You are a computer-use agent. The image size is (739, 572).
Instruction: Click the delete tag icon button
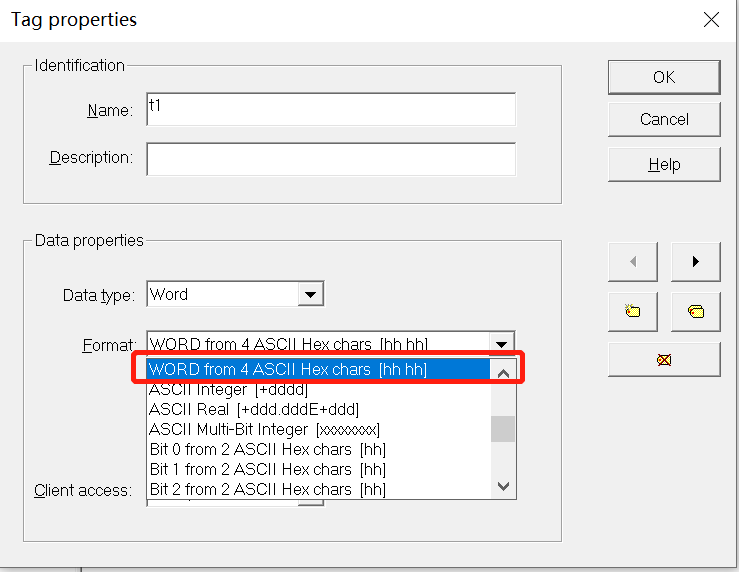663,359
